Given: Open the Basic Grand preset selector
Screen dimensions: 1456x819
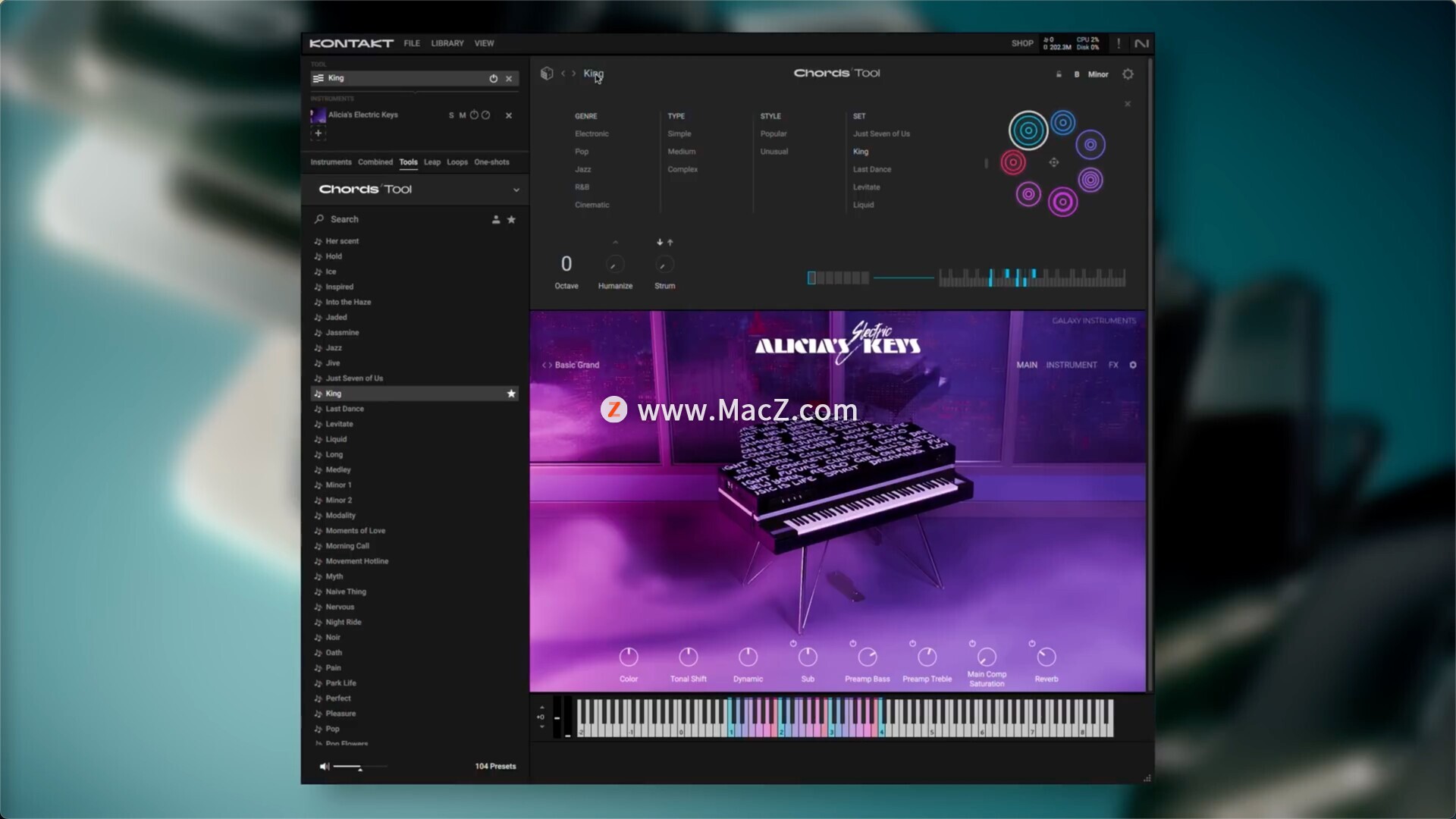Looking at the screenshot, I should 576,365.
